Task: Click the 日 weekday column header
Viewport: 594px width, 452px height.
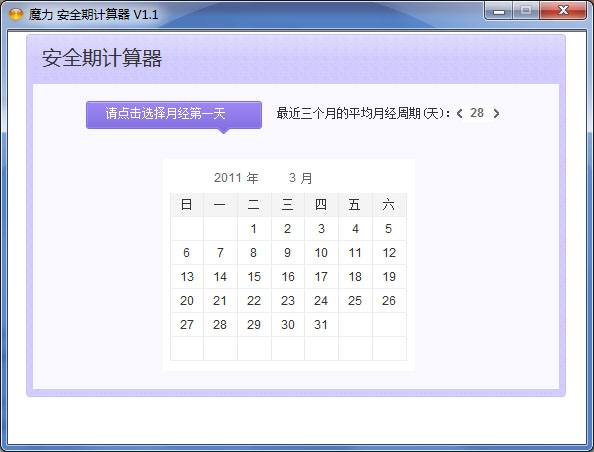Action: 187,205
